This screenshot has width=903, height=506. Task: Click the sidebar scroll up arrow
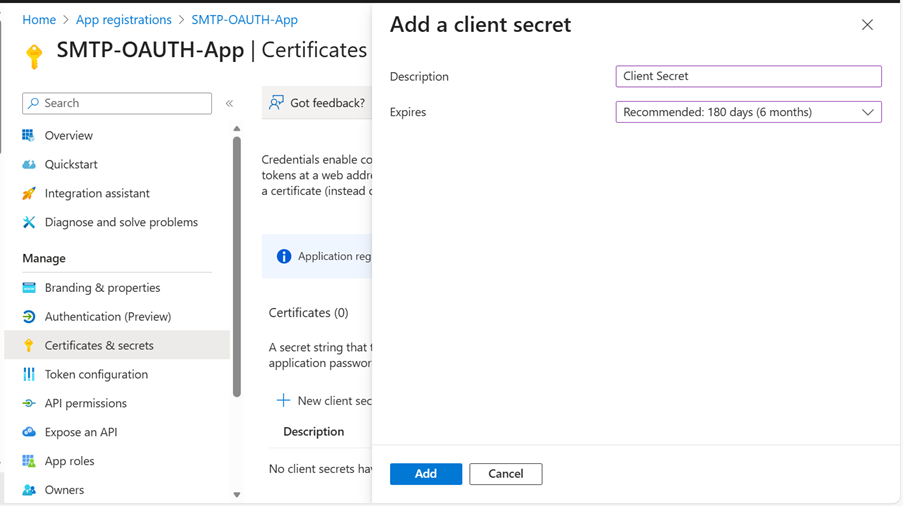tap(237, 128)
